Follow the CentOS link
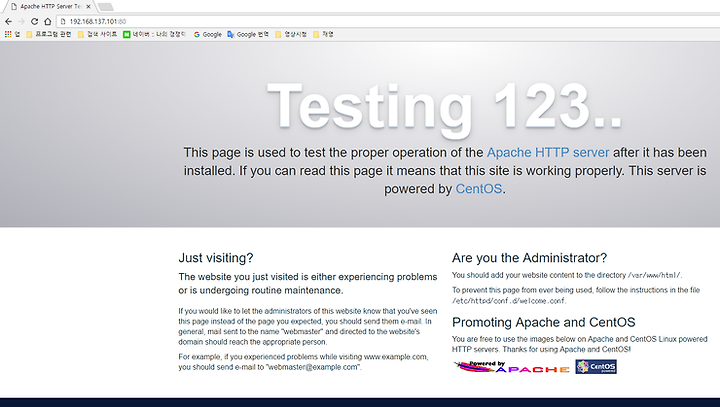This screenshot has height=407, width=720. pos(478,189)
